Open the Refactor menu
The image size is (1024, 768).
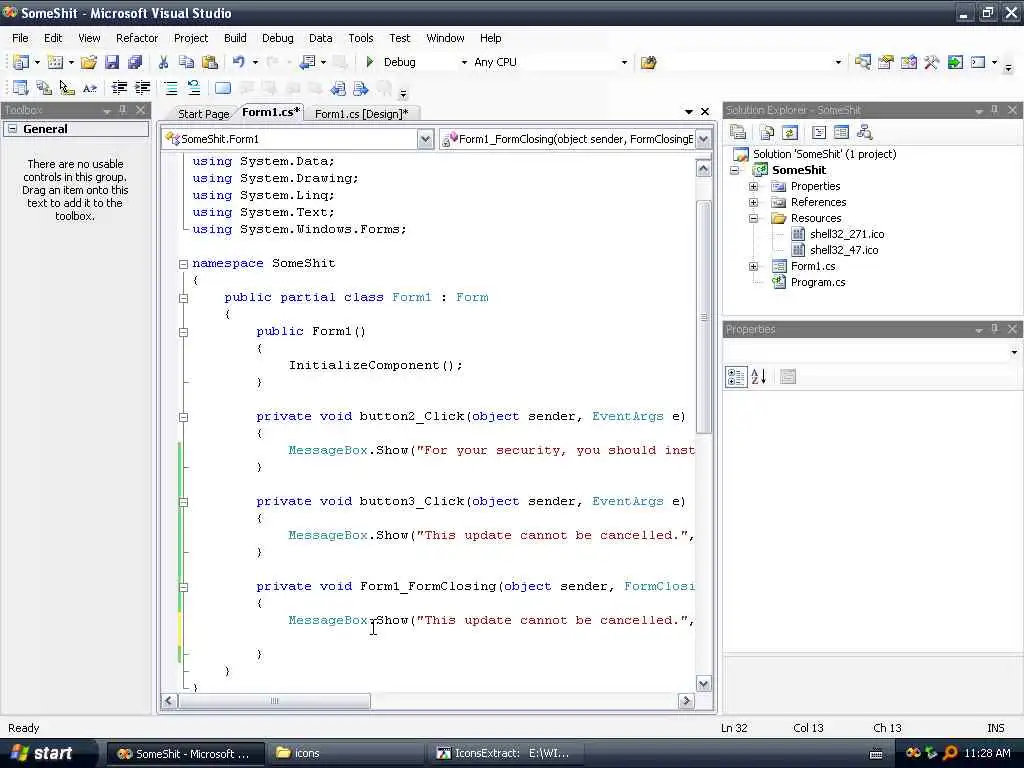137,38
